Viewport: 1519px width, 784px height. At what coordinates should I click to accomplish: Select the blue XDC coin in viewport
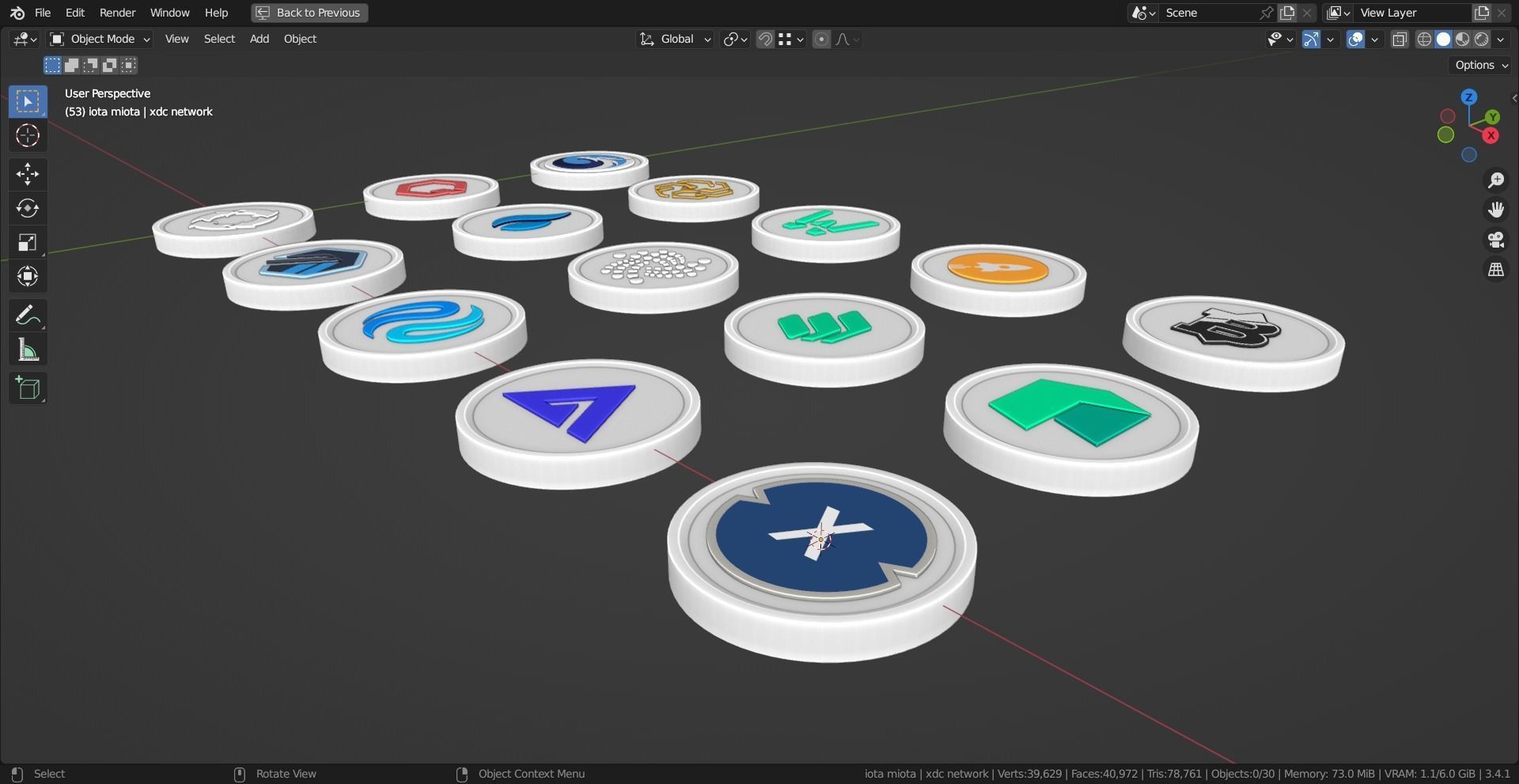[821, 562]
